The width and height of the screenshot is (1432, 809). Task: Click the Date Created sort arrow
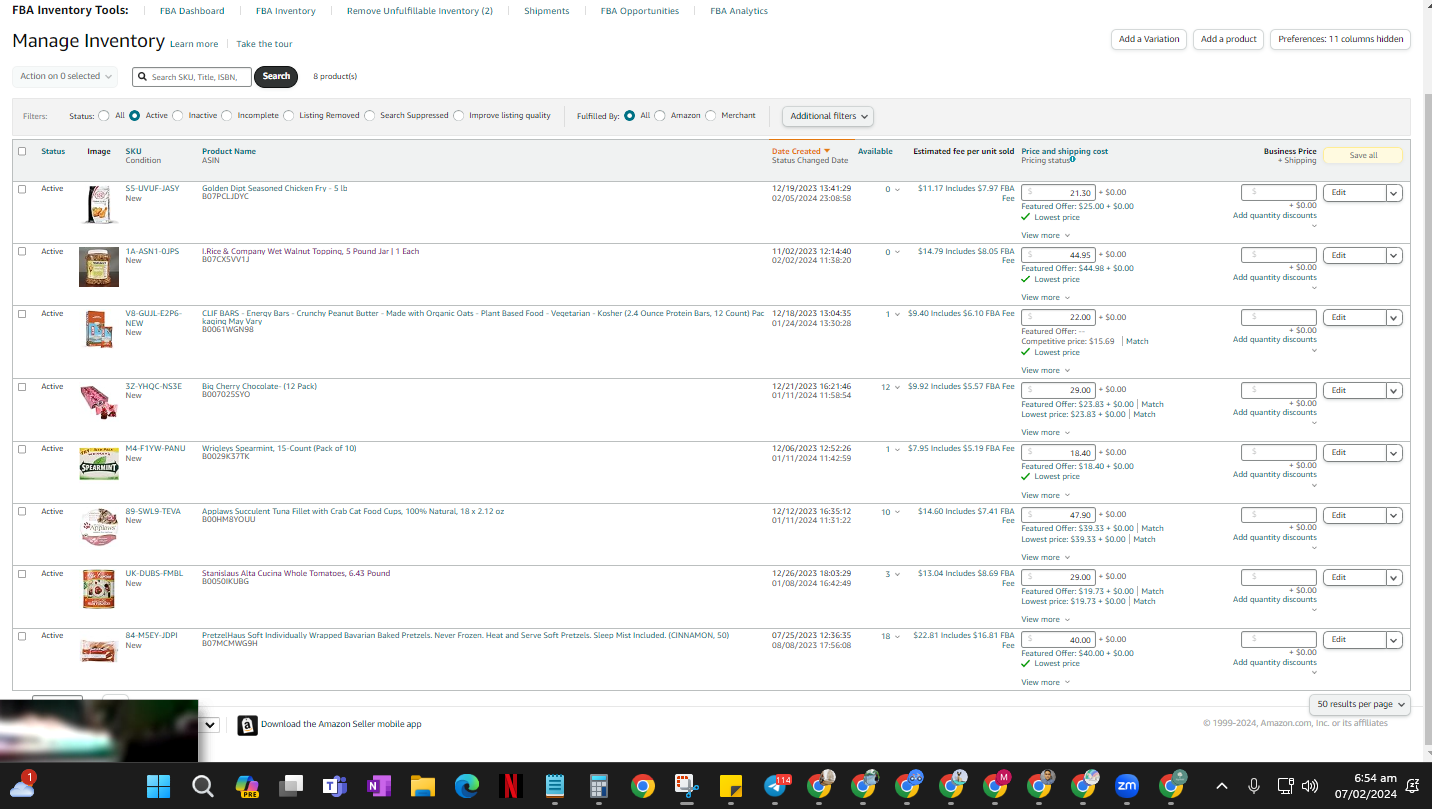pos(827,151)
